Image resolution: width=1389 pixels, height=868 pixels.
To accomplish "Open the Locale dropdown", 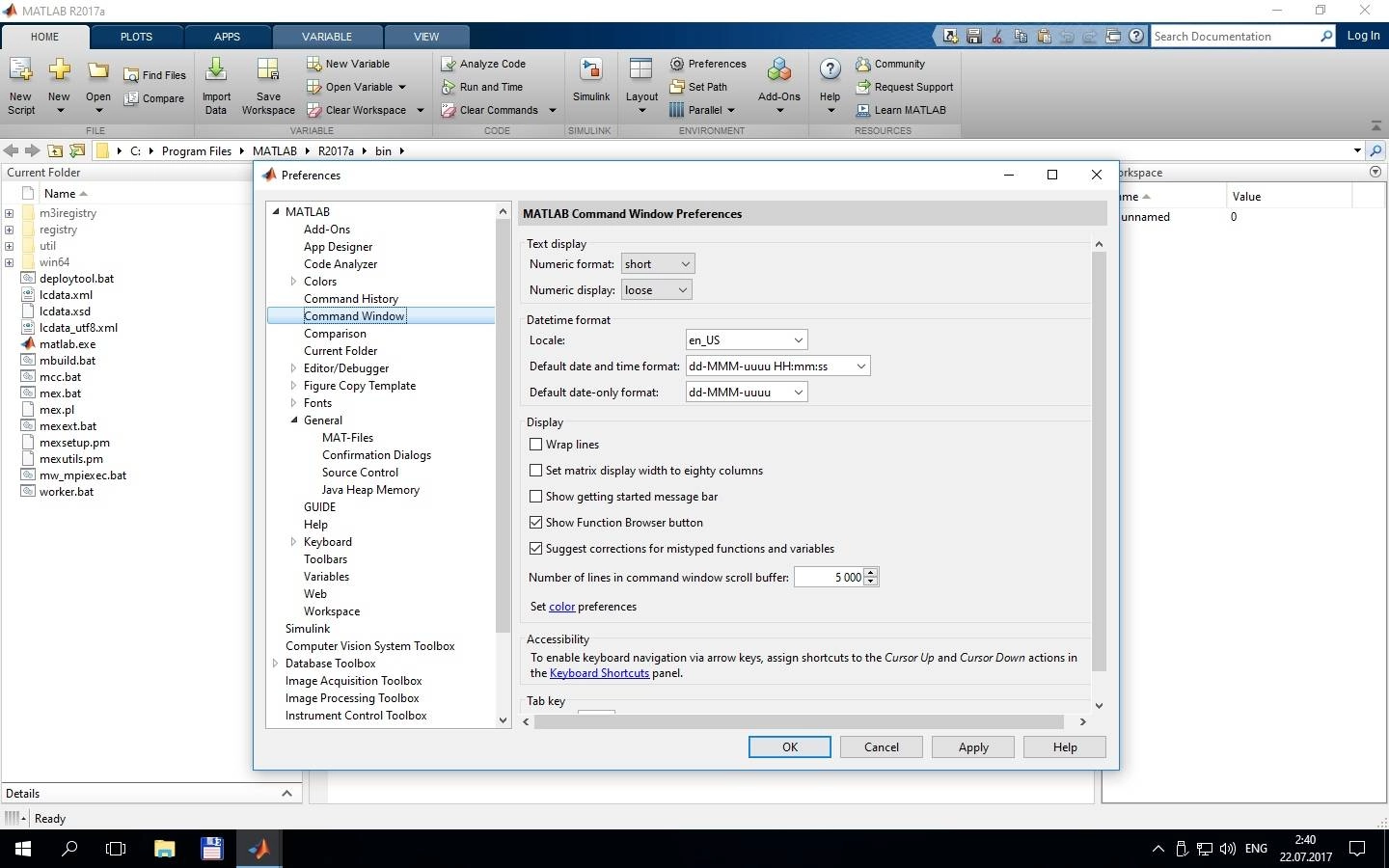I will click(x=746, y=340).
